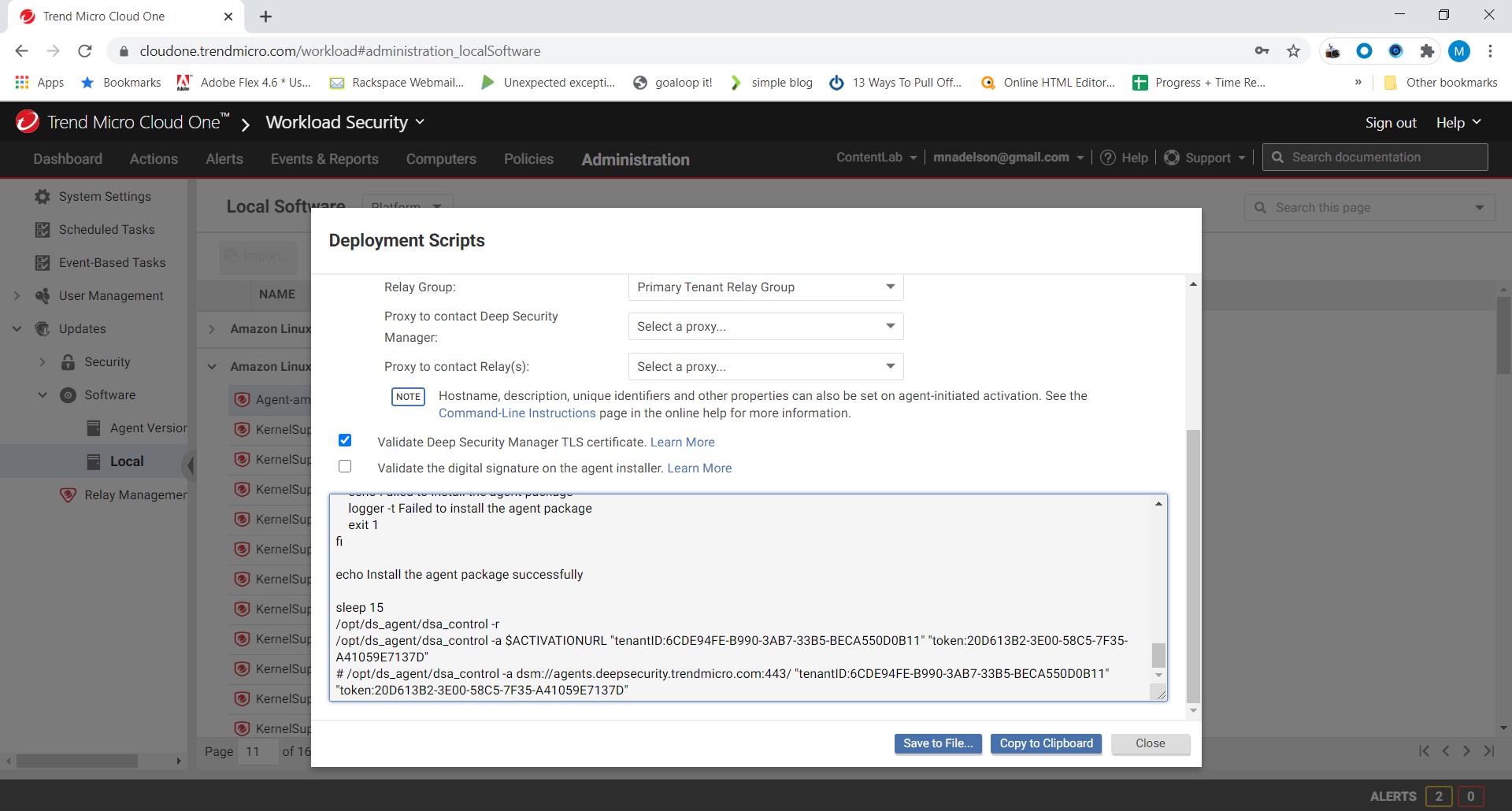
Task: Open the Computers tab
Action: [441, 159]
